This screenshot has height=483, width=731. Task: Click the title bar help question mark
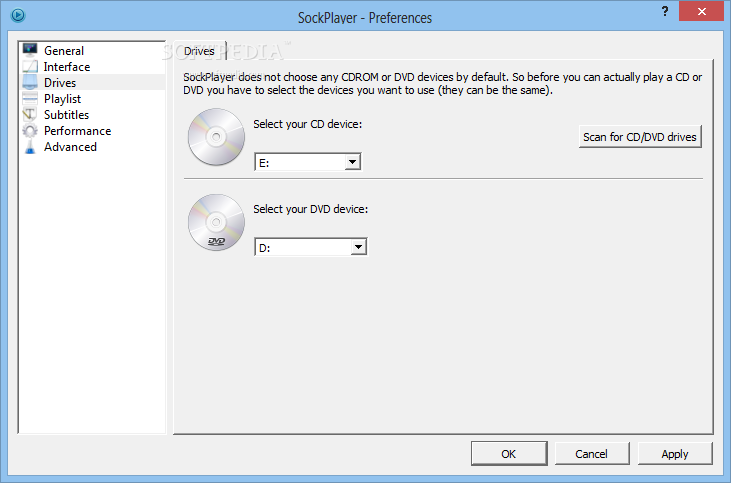(x=637, y=11)
